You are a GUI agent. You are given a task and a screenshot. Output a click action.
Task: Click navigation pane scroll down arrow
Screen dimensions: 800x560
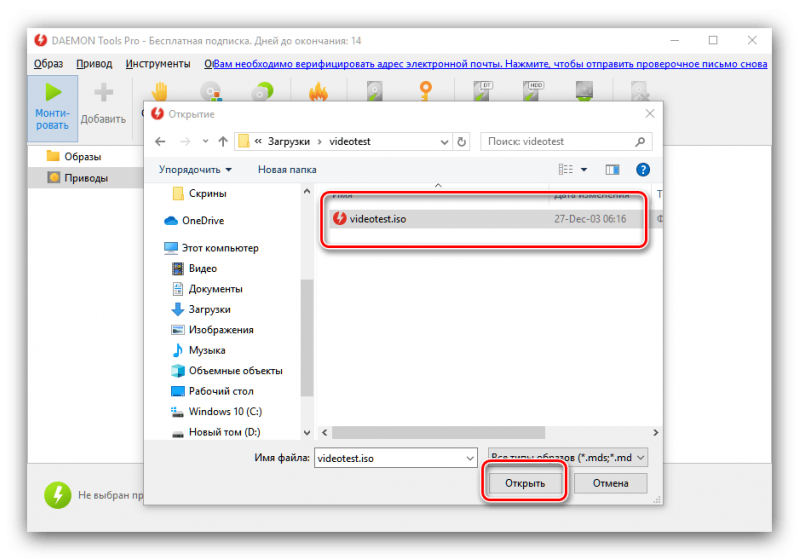(307, 432)
